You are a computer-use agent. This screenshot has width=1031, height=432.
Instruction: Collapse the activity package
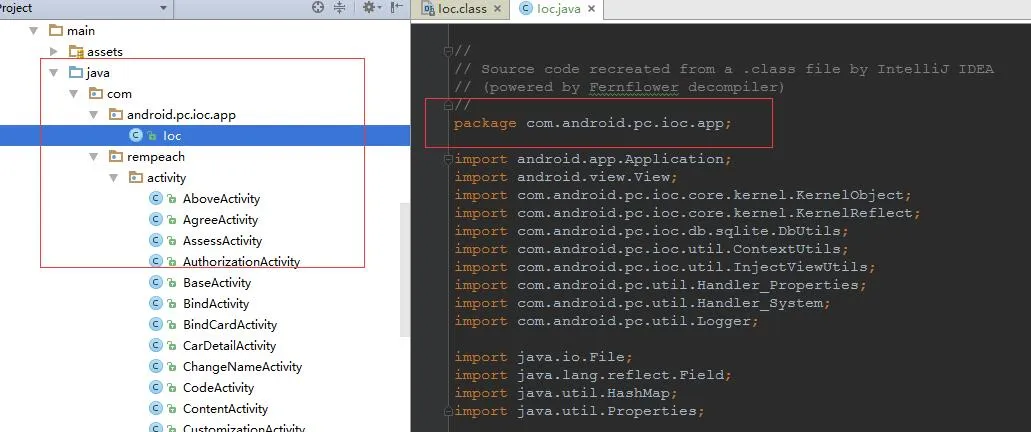pos(113,178)
